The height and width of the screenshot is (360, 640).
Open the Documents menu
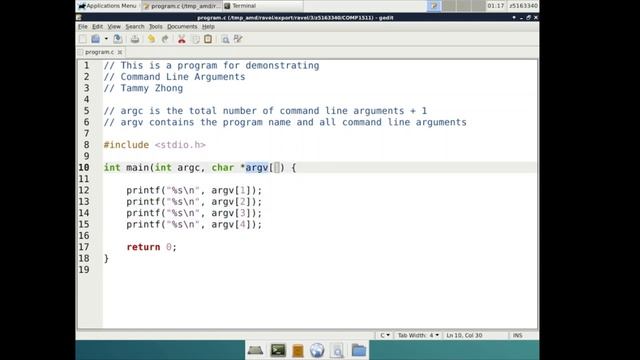click(x=182, y=27)
